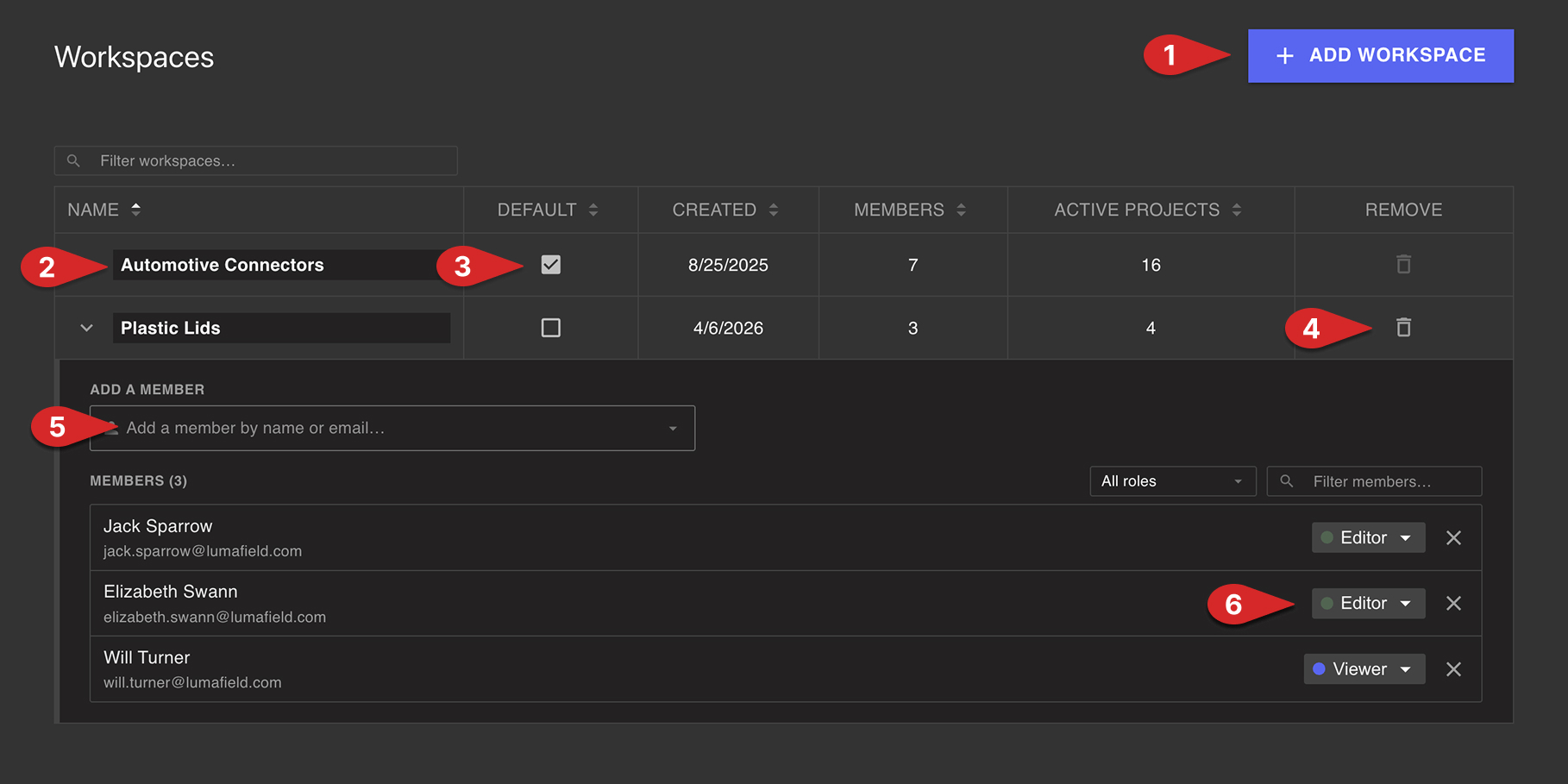Change Jack Sparrow's Editor role
The image size is (1568, 784).
(x=1368, y=537)
